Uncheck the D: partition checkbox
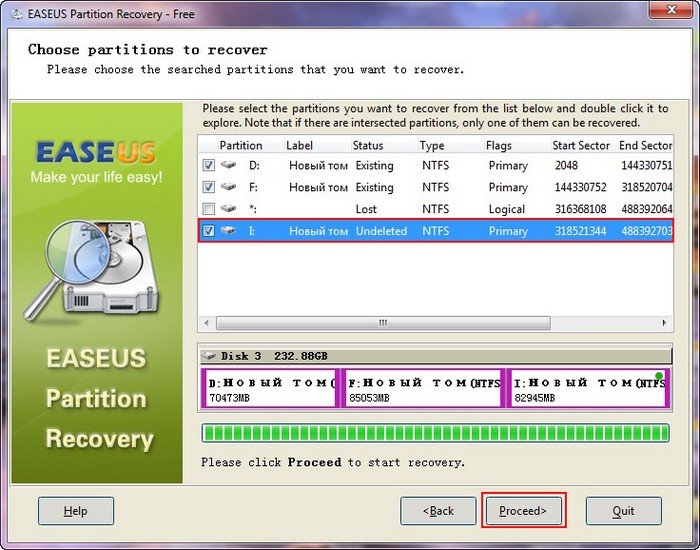 [x=208, y=165]
